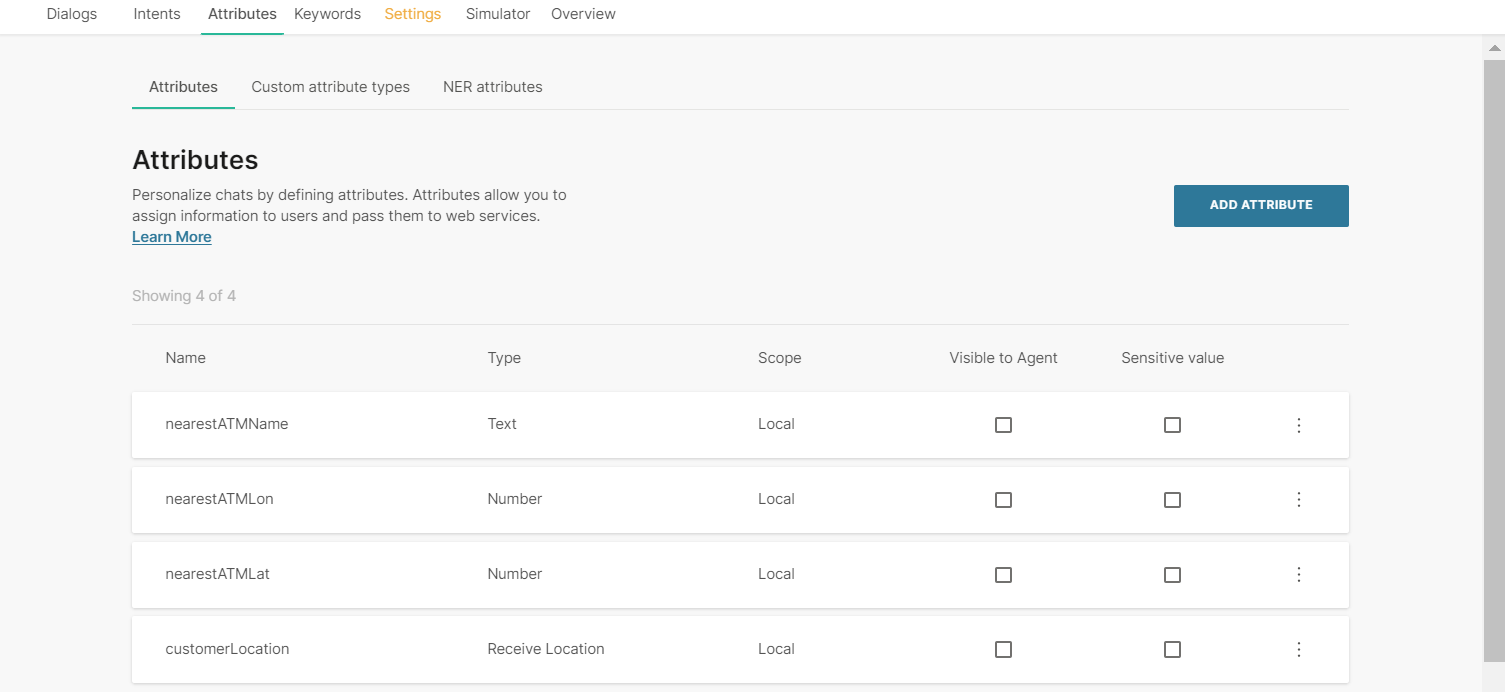Viewport: 1505px width, 692px height.
Task: Go to the Simulator tab
Action: (x=498, y=14)
